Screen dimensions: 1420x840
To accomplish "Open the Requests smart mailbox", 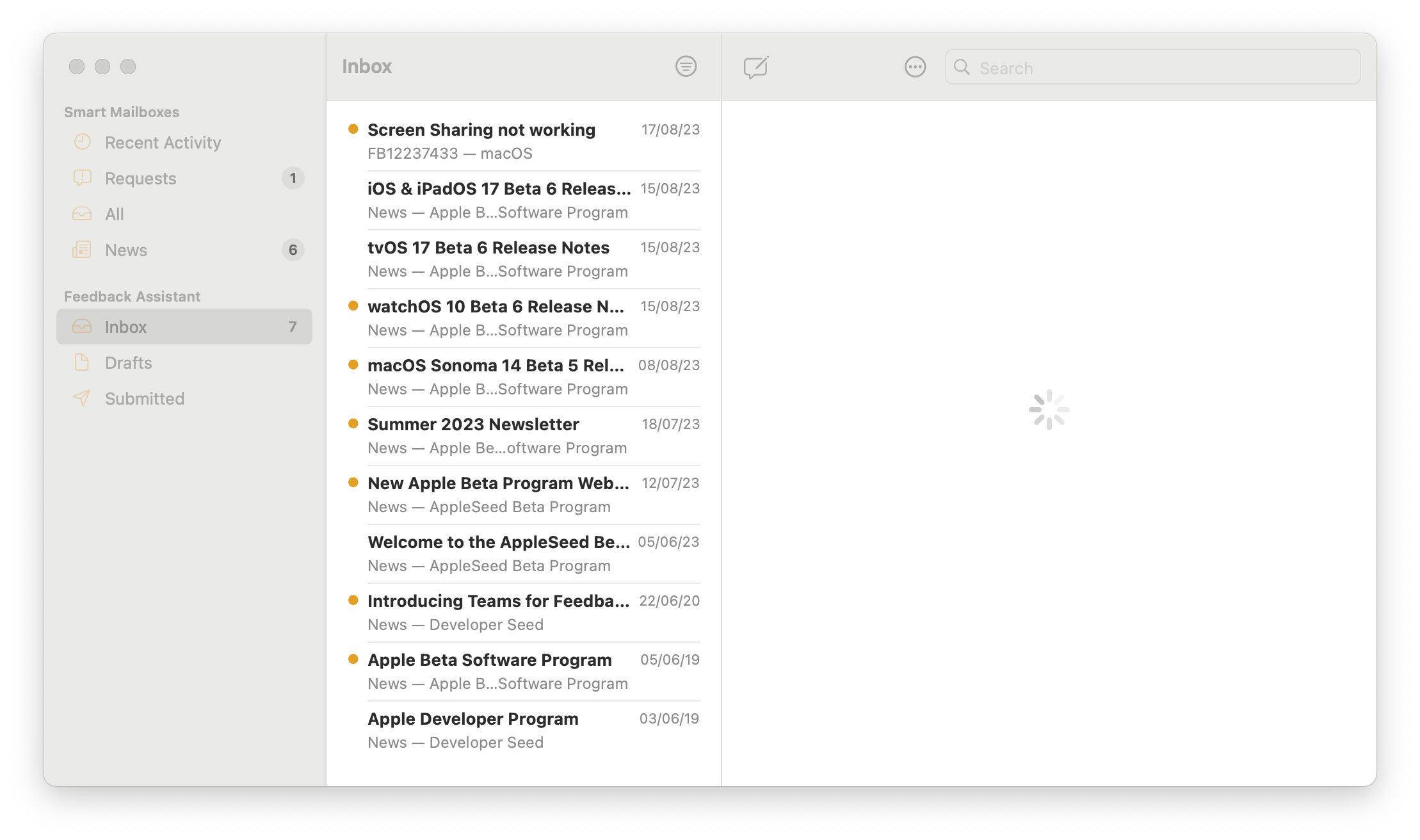I will click(x=140, y=178).
